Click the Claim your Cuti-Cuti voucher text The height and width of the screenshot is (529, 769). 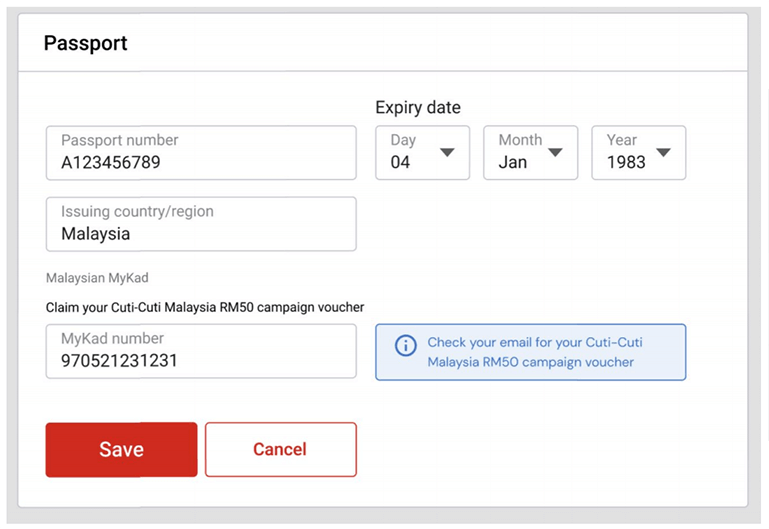pos(205,307)
